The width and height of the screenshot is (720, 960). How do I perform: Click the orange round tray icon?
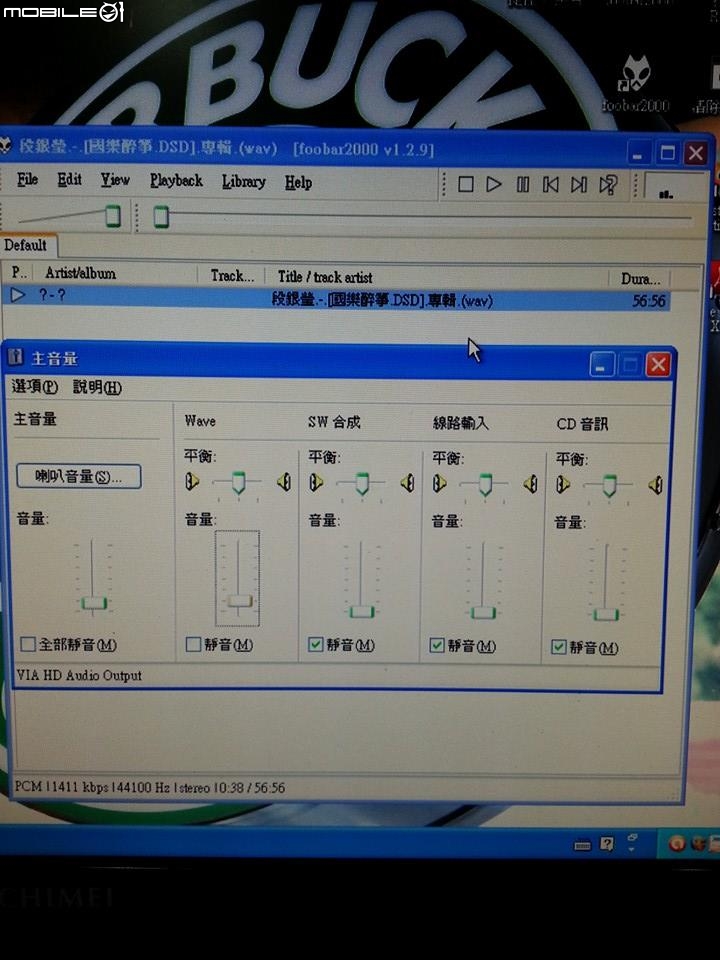[x=676, y=844]
